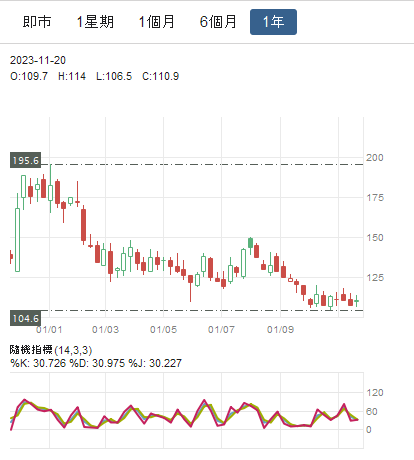This screenshot has height=460, width=414.
Task: Select the 01/09 x-axis date label
Action: tap(280, 330)
